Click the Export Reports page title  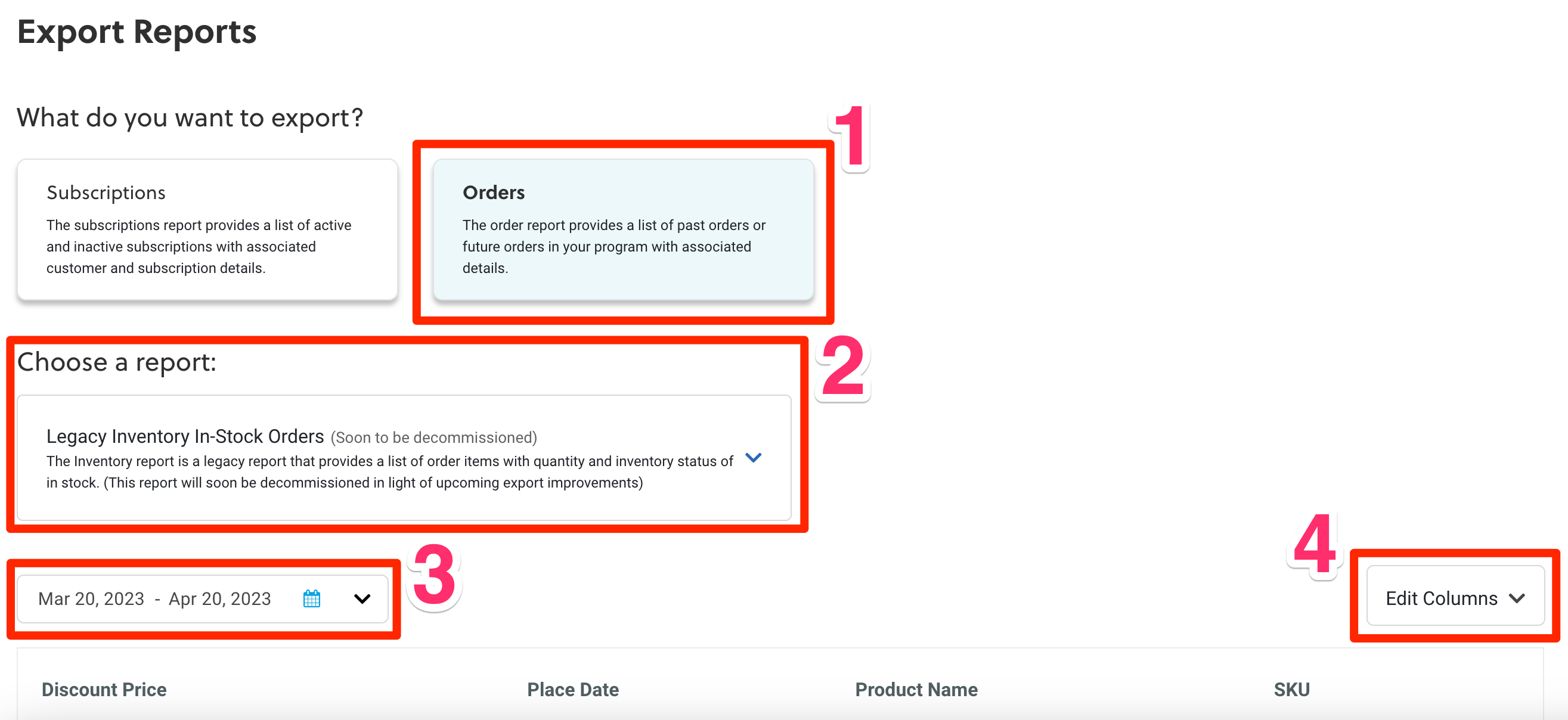pyautogui.click(x=137, y=32)
